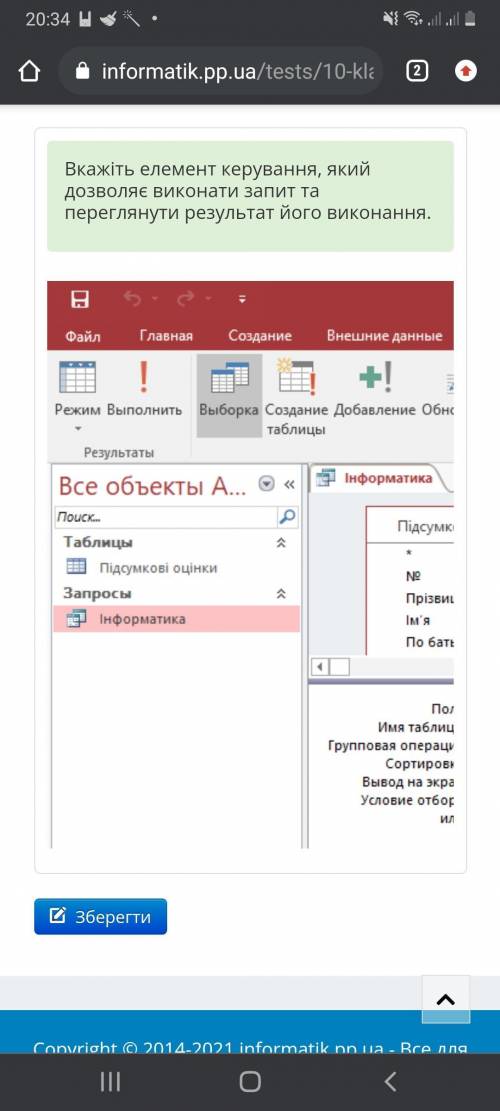500x1111 pixels.
Task: Expand the Режим dropdown arrow
Action: 78,428
